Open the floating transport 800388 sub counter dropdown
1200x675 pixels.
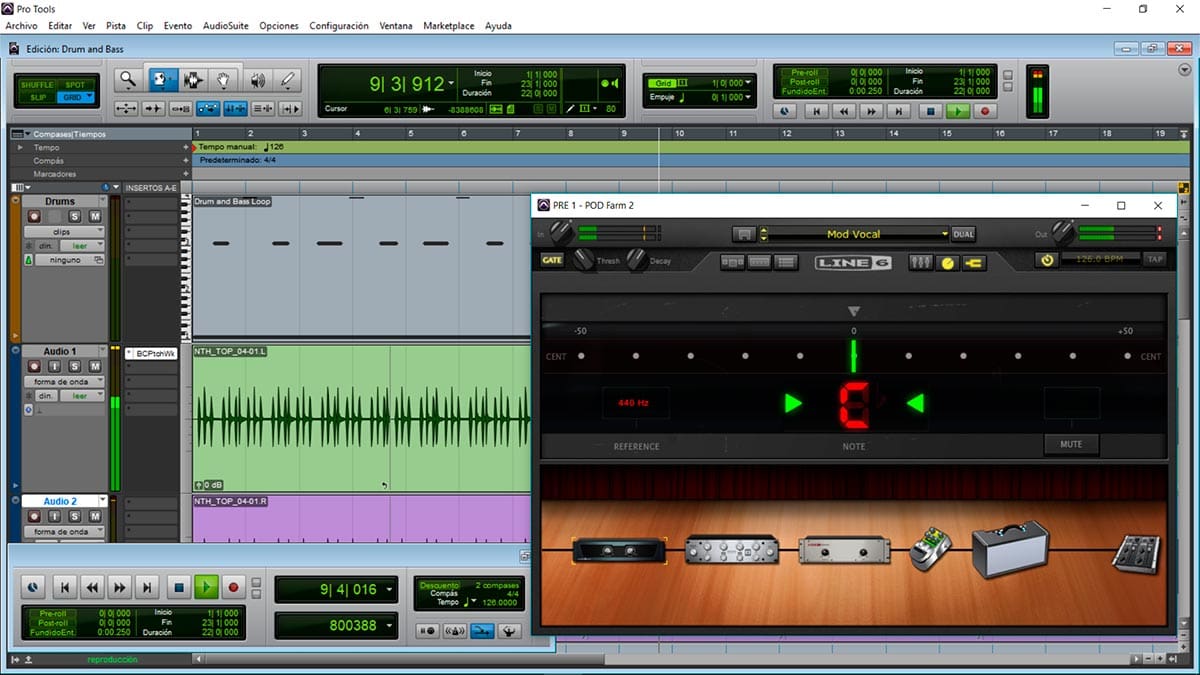coord(387,626)
